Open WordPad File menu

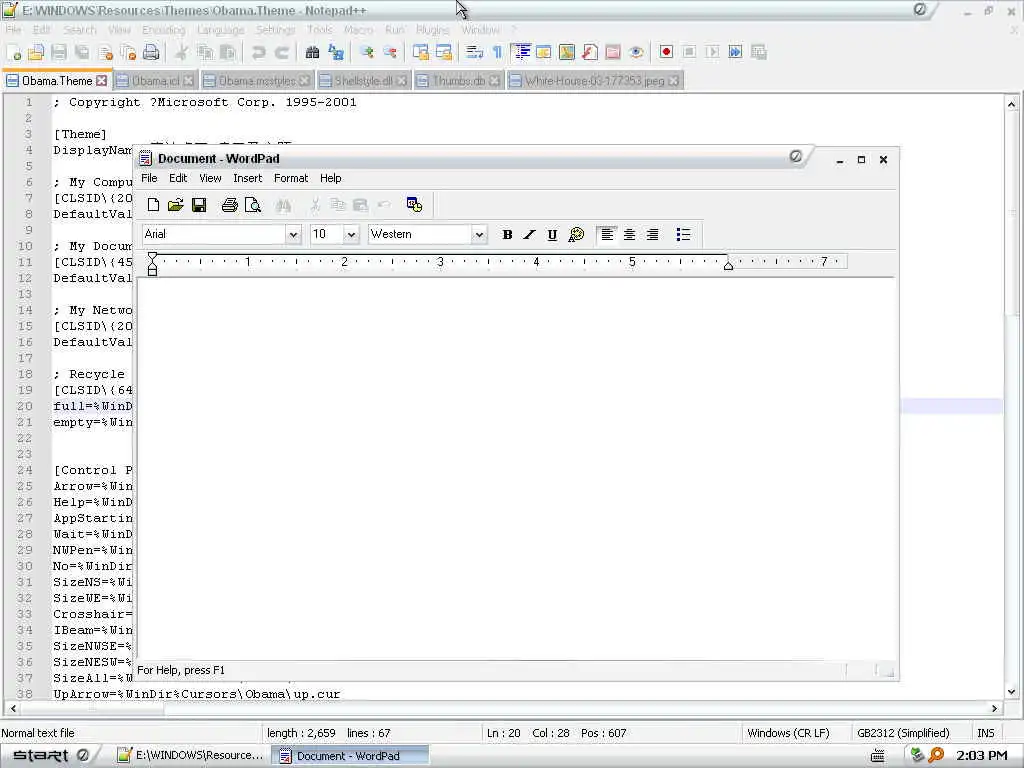[x=149, y=178]
